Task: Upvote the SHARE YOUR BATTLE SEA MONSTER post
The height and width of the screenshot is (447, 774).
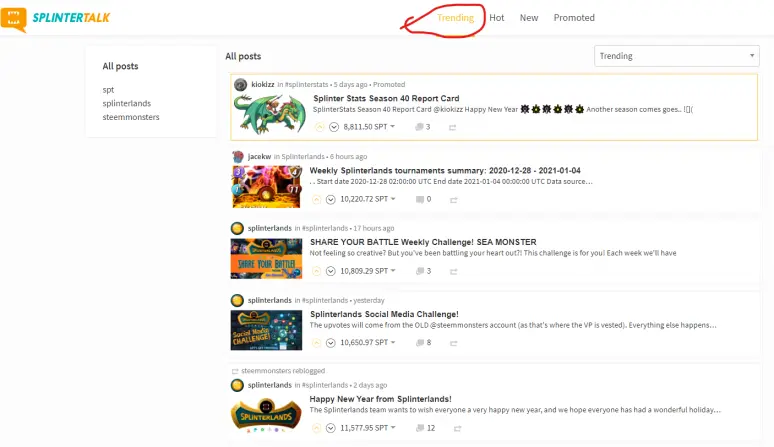Action: click(316, 271)
